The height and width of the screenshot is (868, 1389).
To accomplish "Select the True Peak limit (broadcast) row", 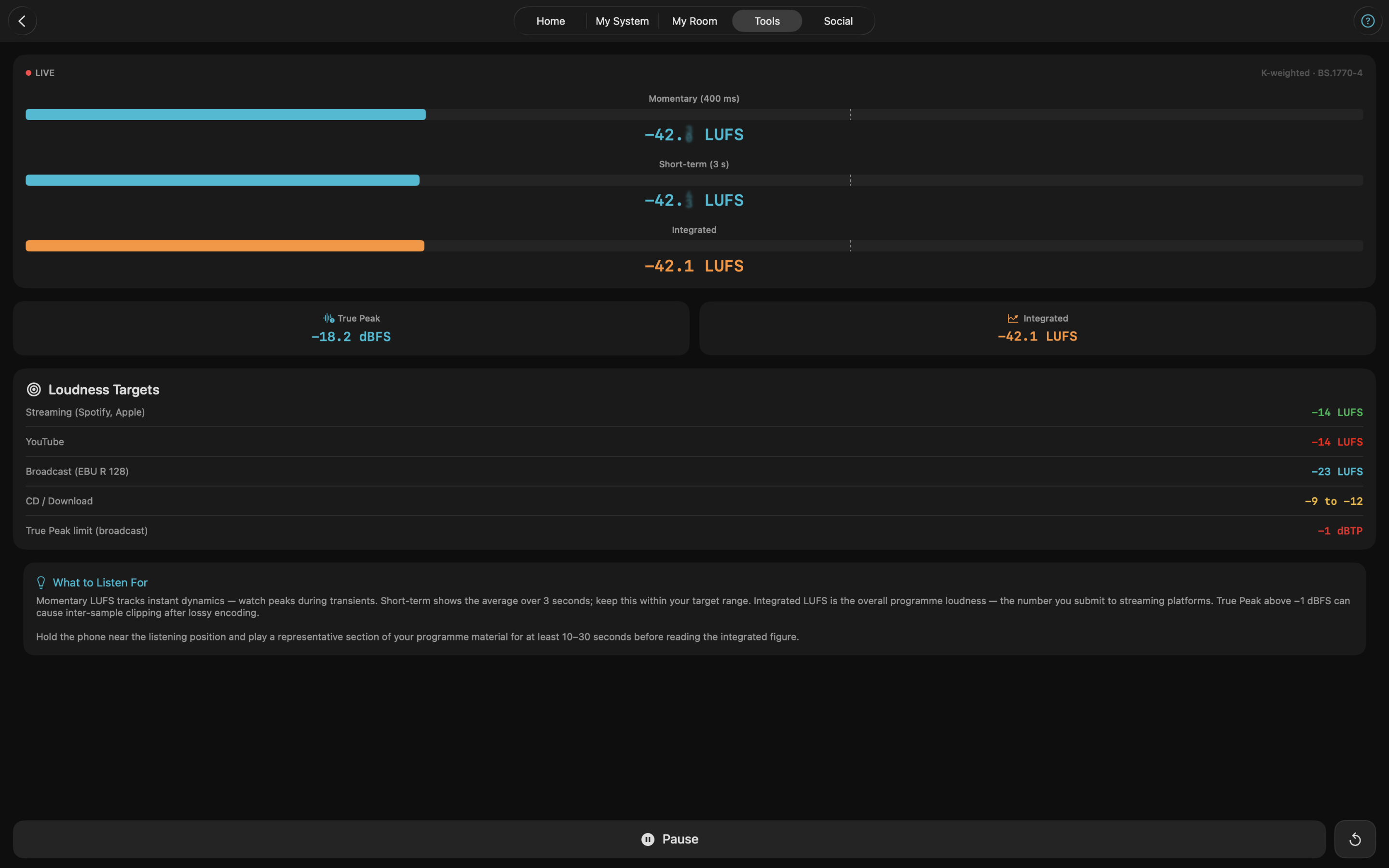I will pyautogui.click(x=694, y=530).
